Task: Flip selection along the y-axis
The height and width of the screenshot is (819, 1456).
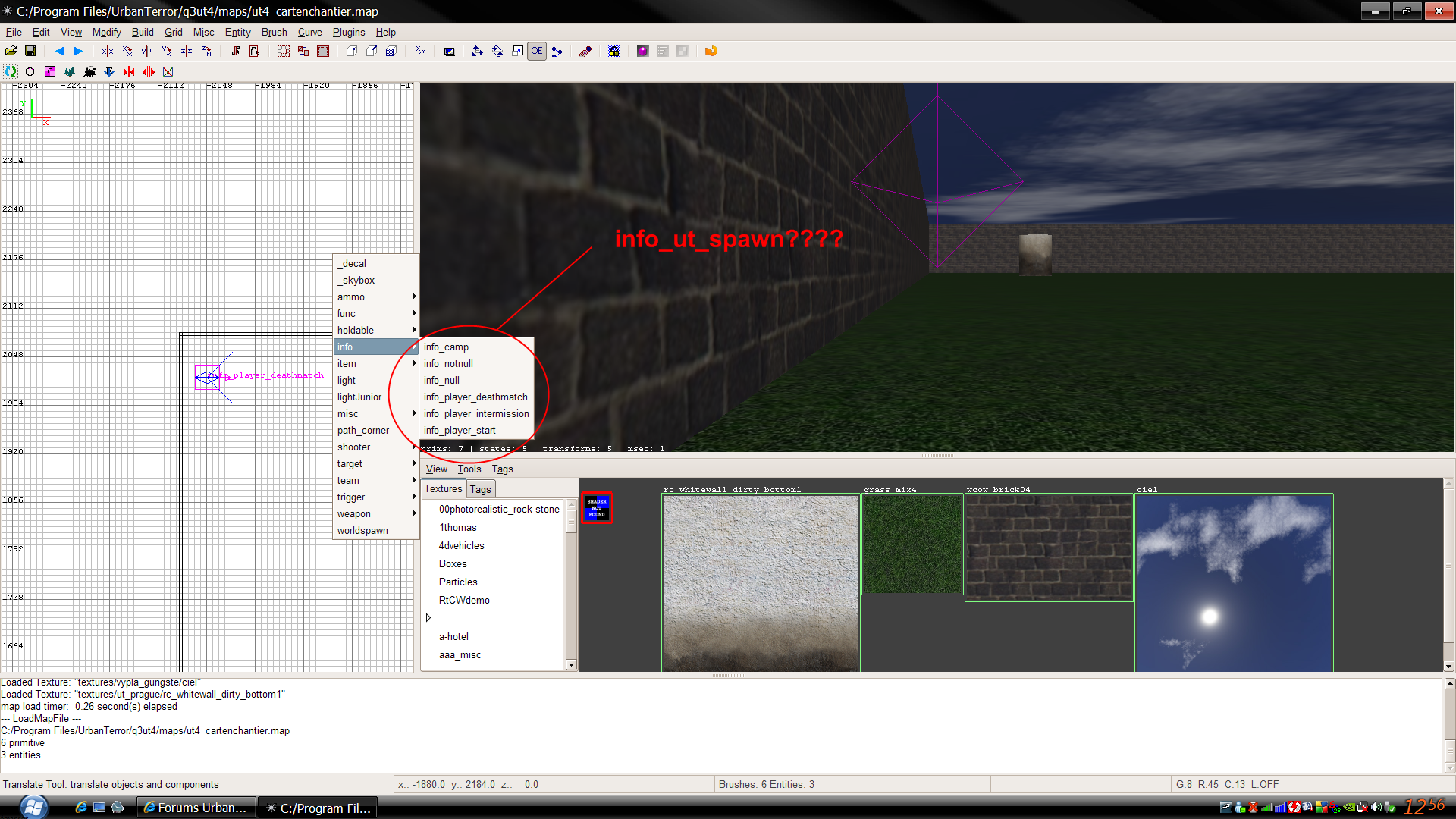Action: pyautogui.click(x=147, y=51)
